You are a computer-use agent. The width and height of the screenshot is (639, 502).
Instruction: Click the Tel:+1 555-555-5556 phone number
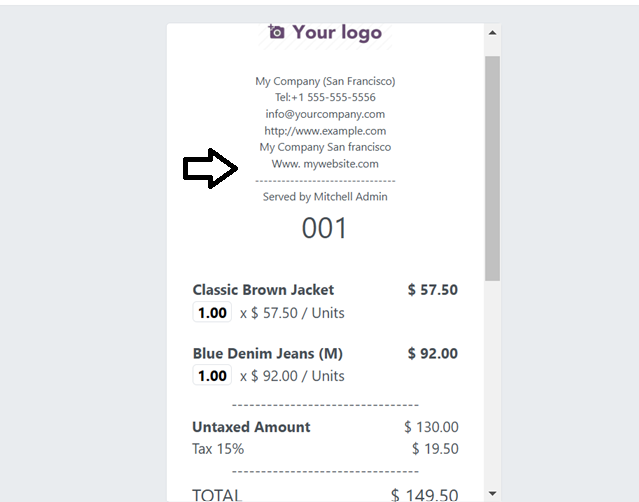pos(325,97)
